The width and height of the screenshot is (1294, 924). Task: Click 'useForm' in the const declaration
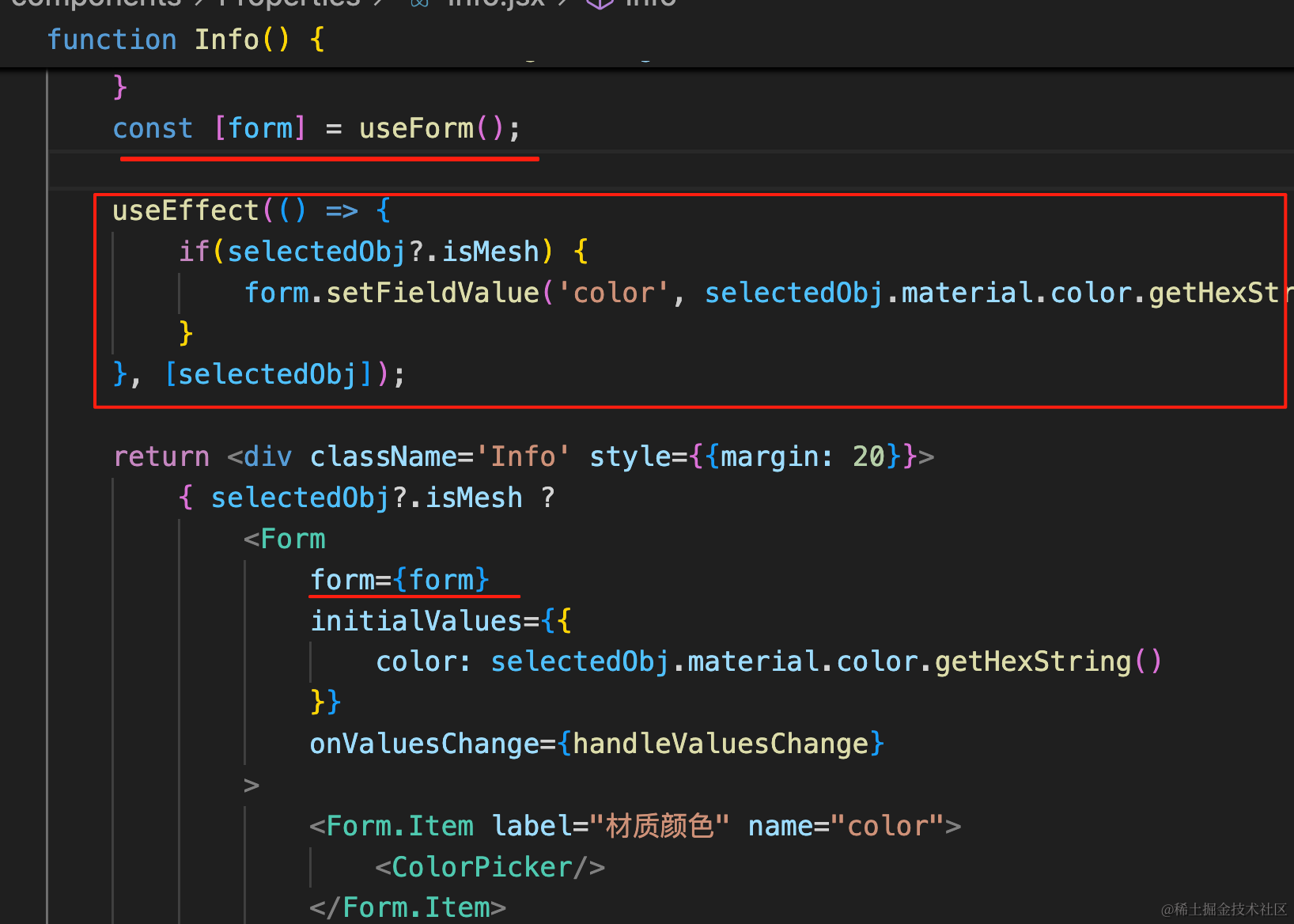(416, 128)
